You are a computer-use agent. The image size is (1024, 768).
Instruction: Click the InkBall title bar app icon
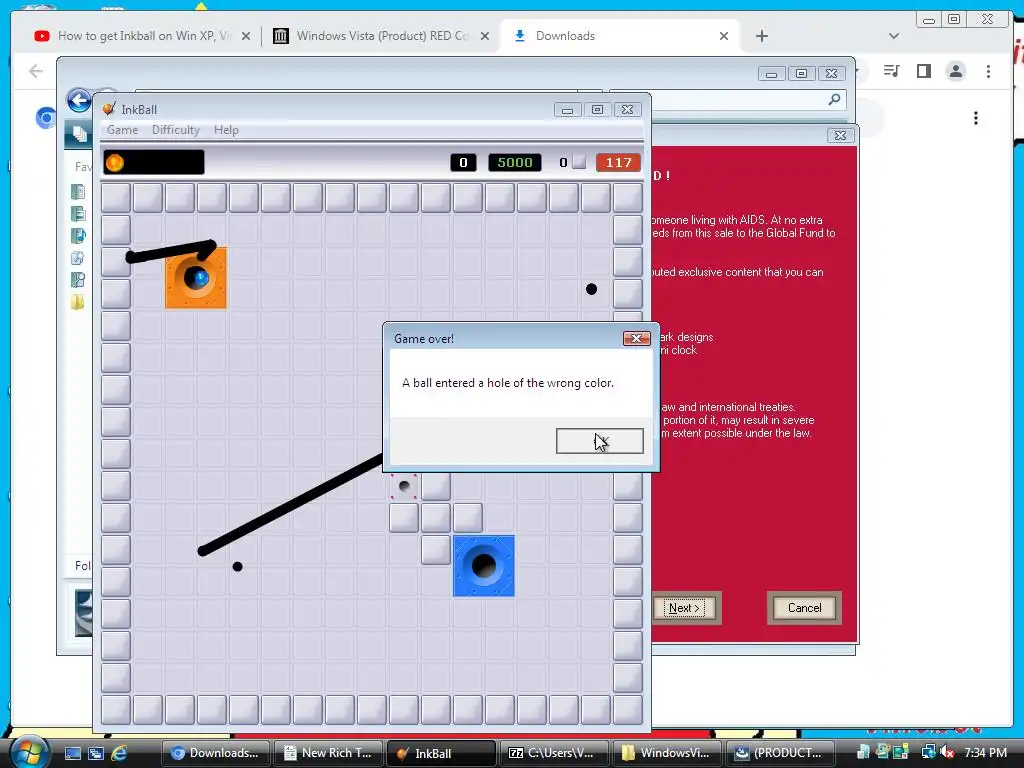point(109,109)
